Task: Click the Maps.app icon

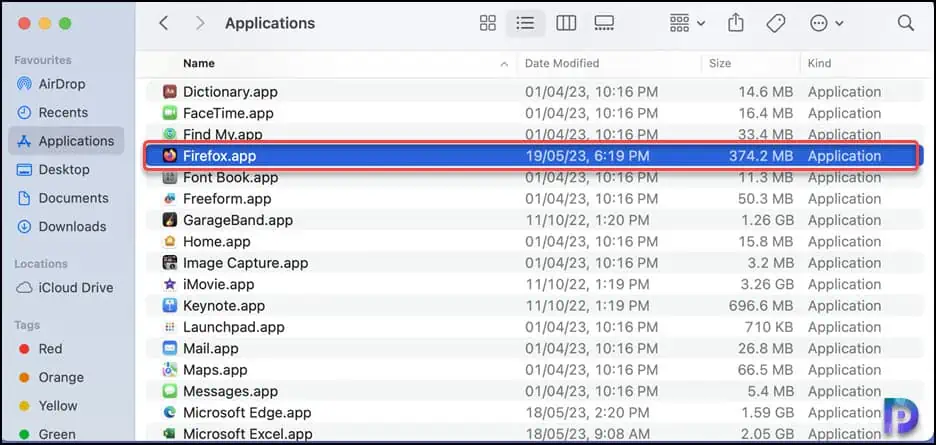Action: (x=170, y=370)
